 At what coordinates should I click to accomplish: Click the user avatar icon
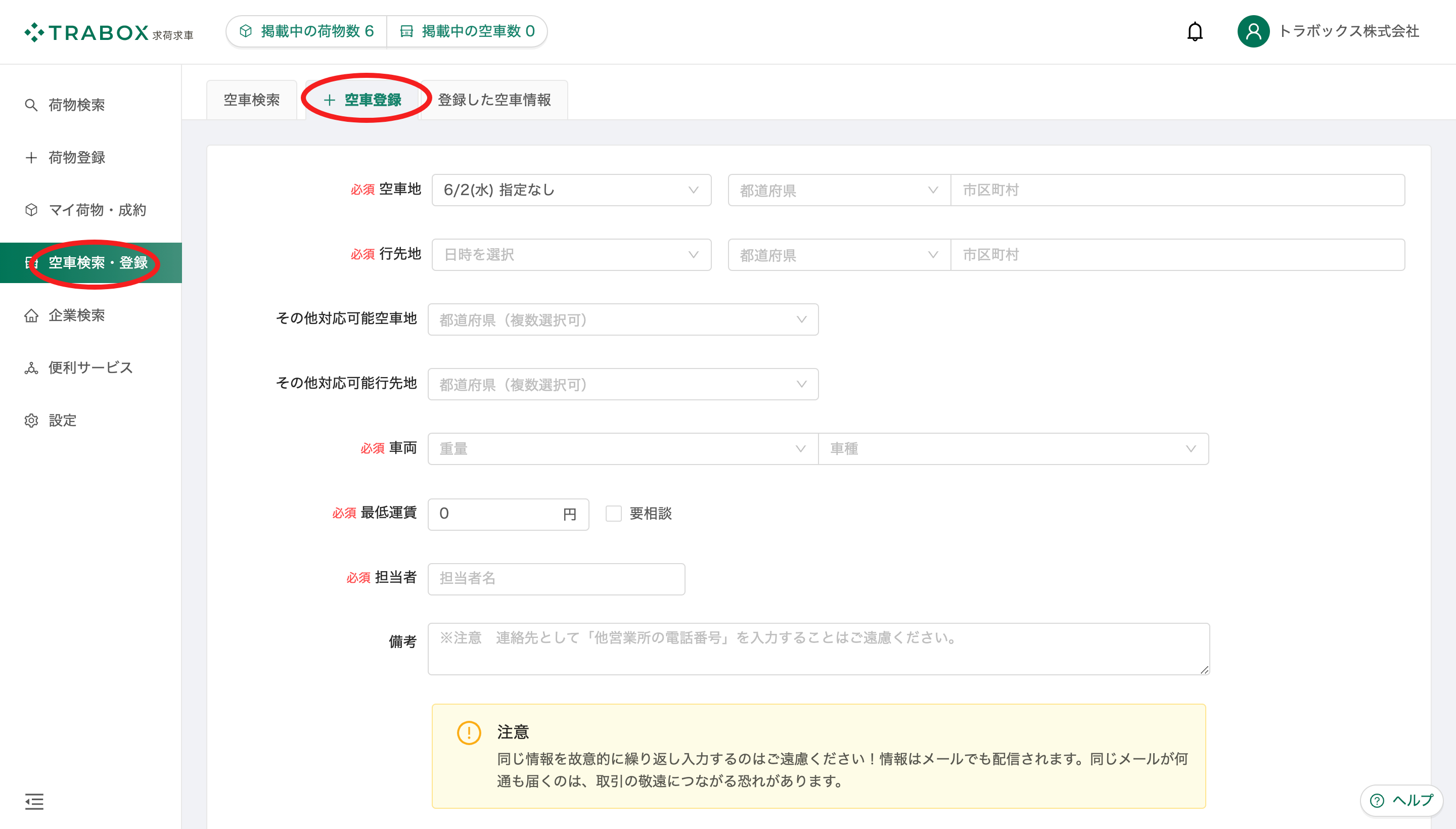click(x=1253, y=31)
